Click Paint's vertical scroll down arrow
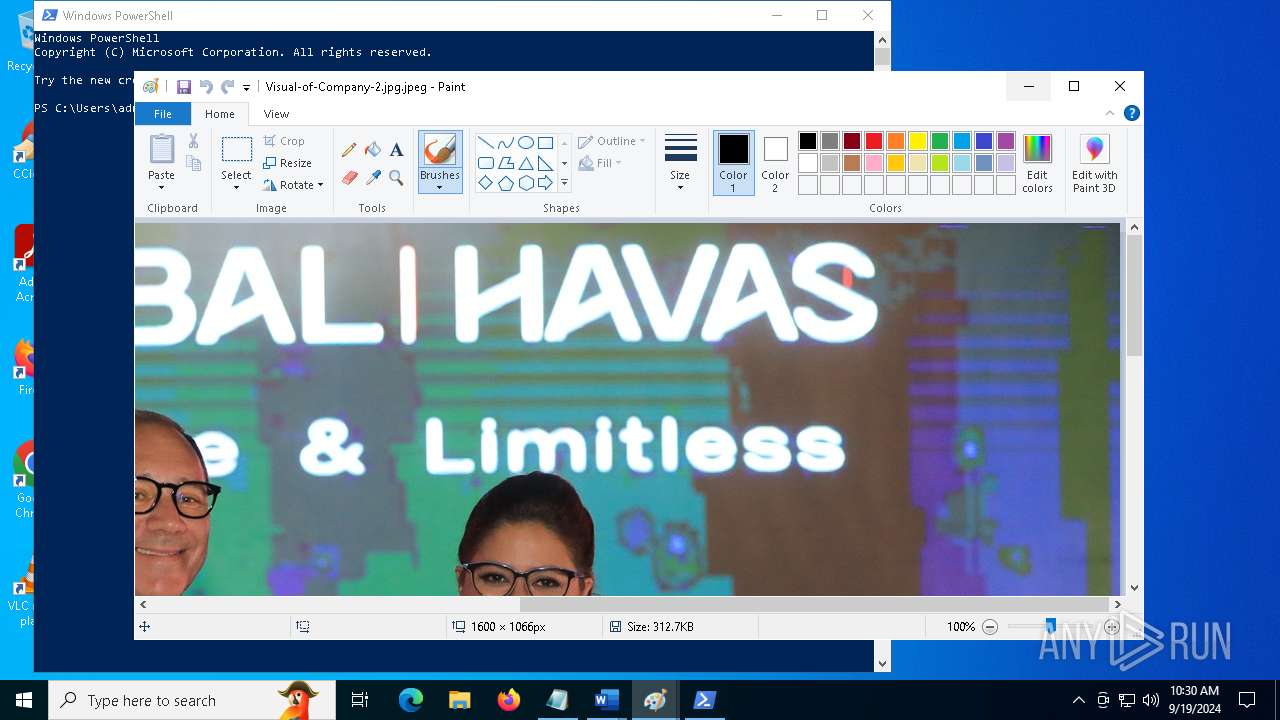Image resolution: width=1280 pixels, height=720 pixels. pos(1134,589)
